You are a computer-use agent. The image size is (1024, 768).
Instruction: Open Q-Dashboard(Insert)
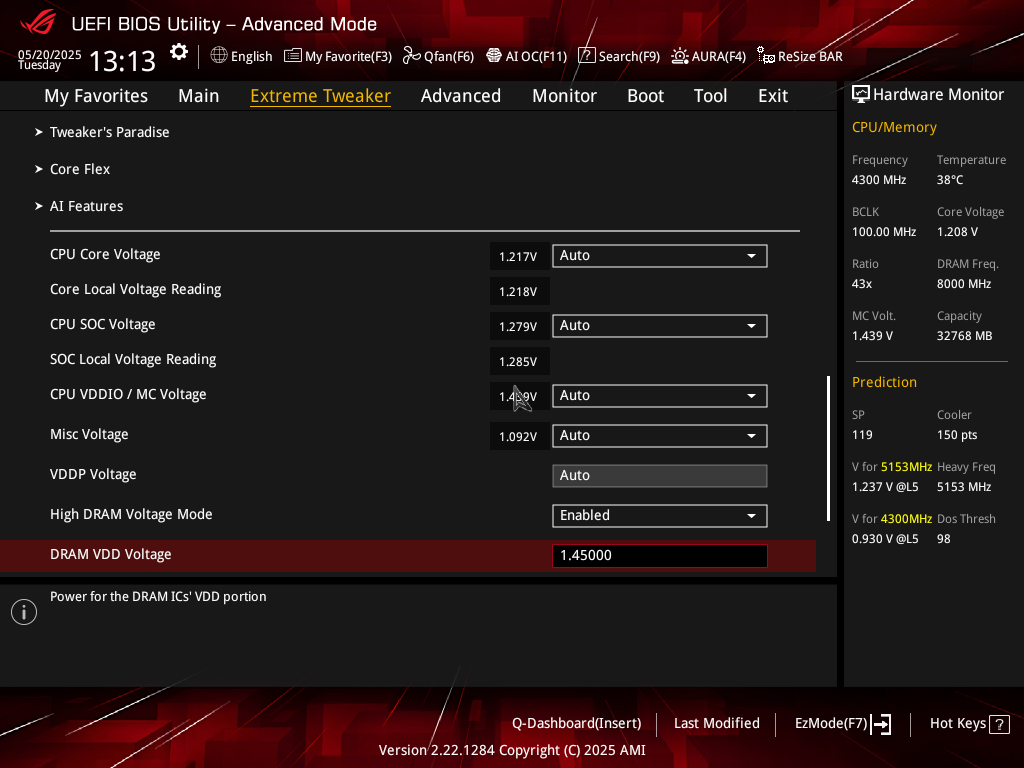577,724
